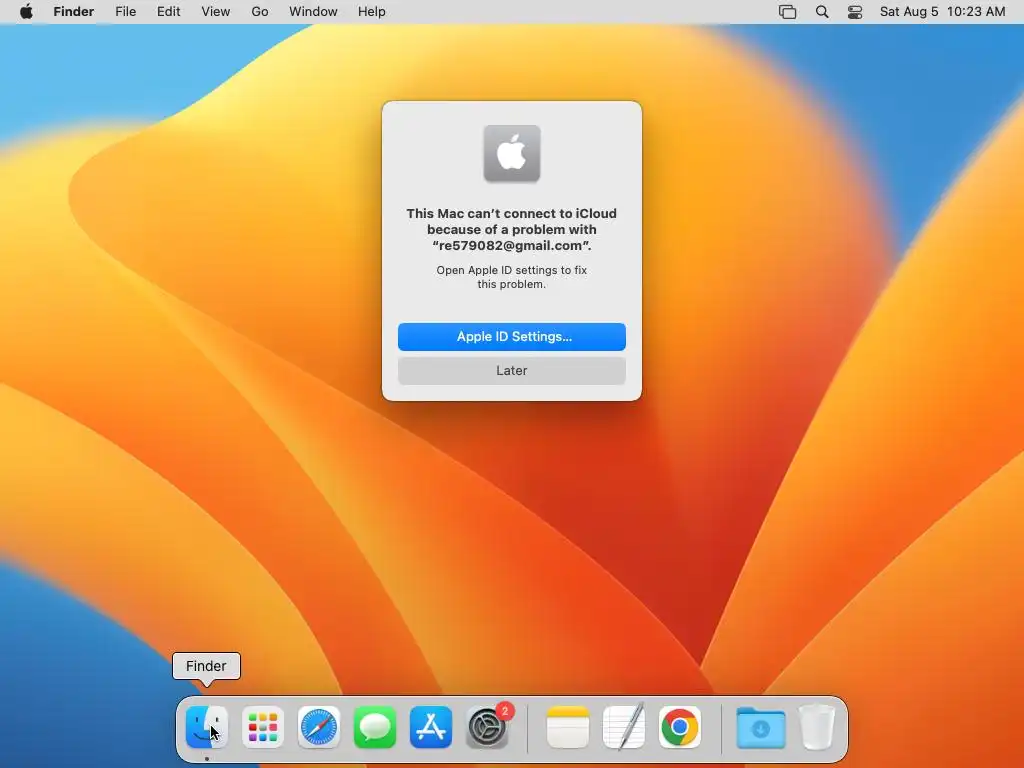Click the Apple logo icon in dialog
The width and height of the screenshot is (1024, 768).
[x=511, y=153]
